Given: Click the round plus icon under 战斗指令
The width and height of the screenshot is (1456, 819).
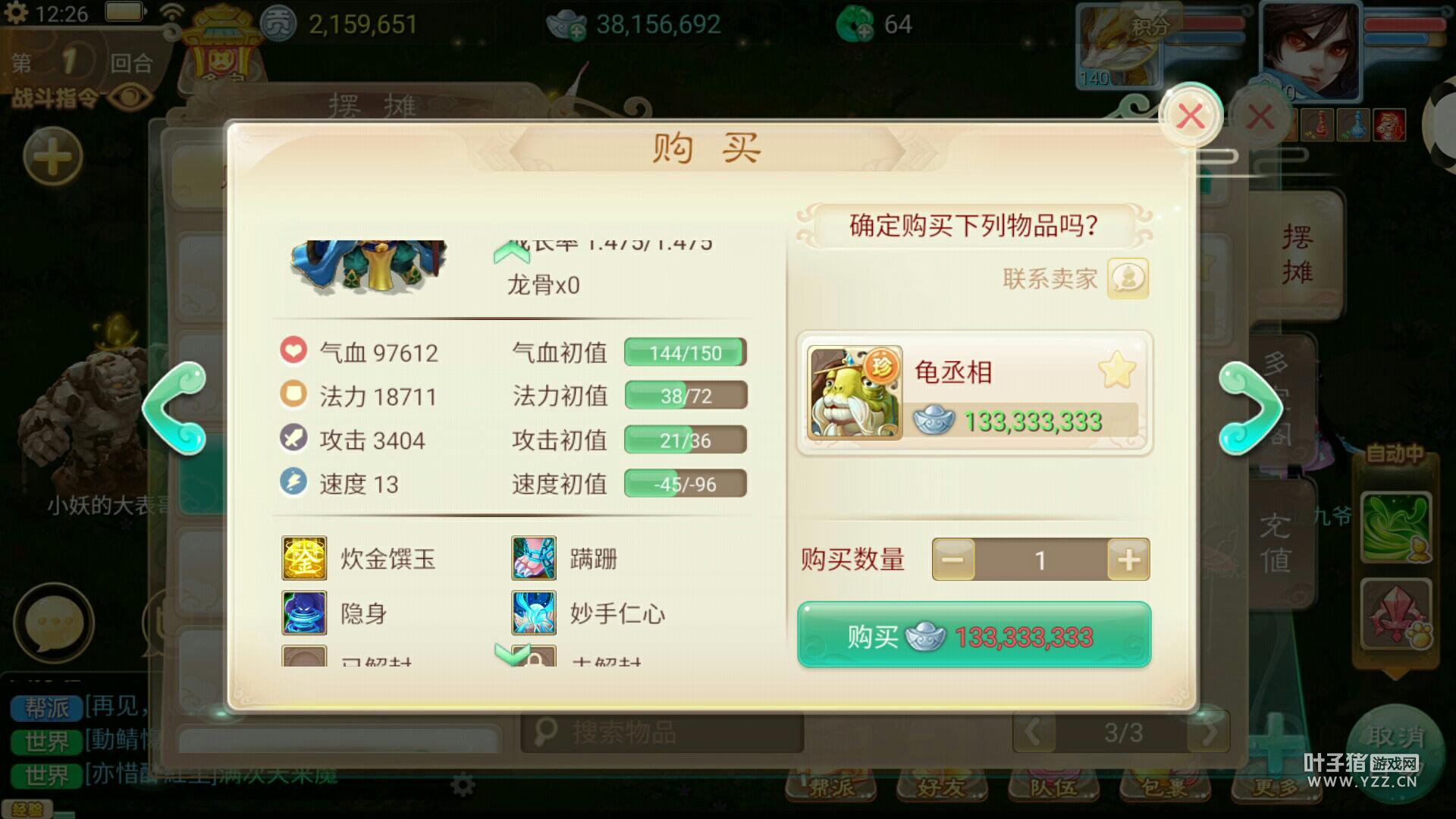Looking at the screenshot, I should click(x=52, y=157).
